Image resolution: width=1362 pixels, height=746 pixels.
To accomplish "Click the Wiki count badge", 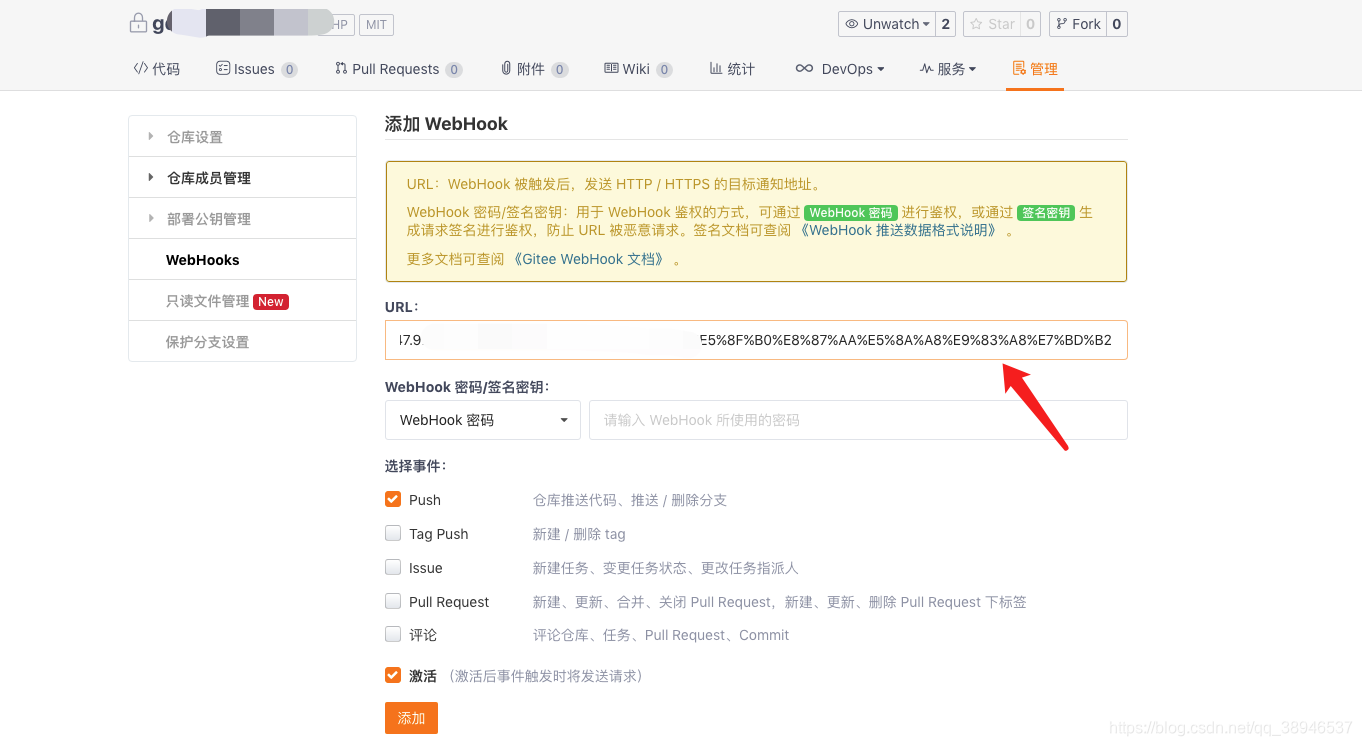I will pos(664,70).
